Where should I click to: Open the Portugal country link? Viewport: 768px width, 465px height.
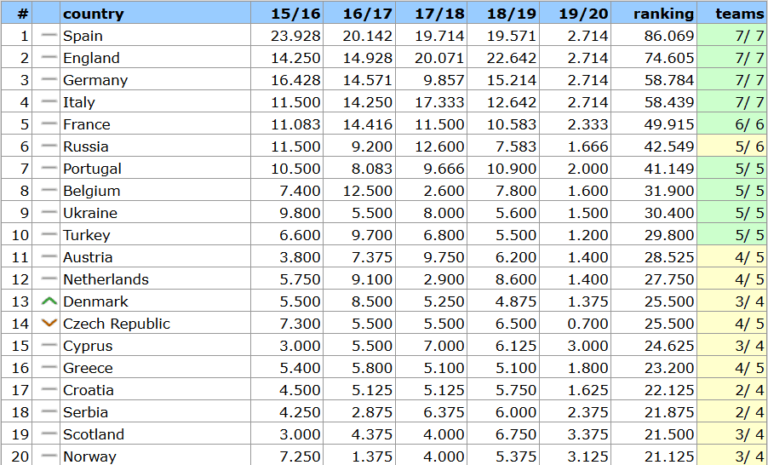coord(92,168)
